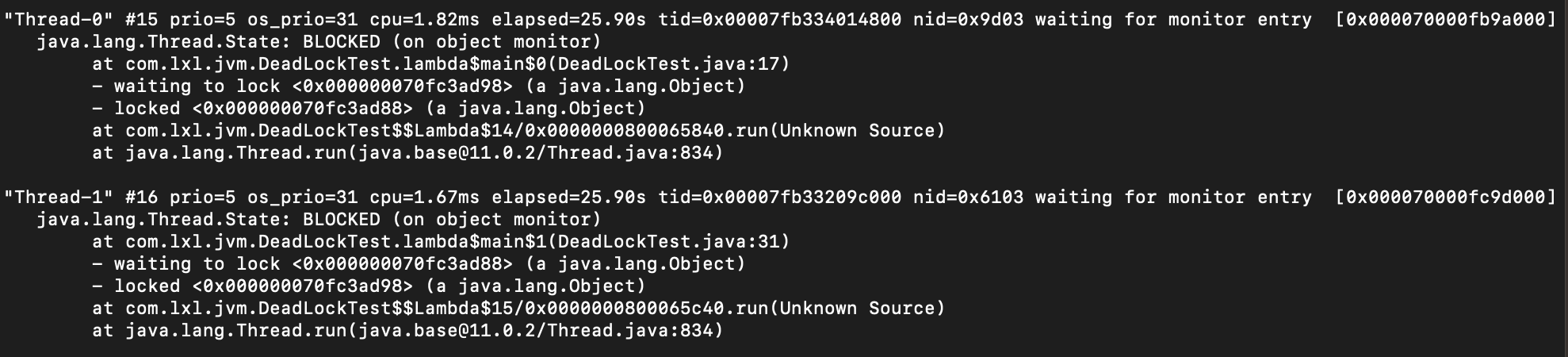Click the Lambda$14 run(Unknown Source) frame
The image size is (1568, 357).
pos(518,130)
